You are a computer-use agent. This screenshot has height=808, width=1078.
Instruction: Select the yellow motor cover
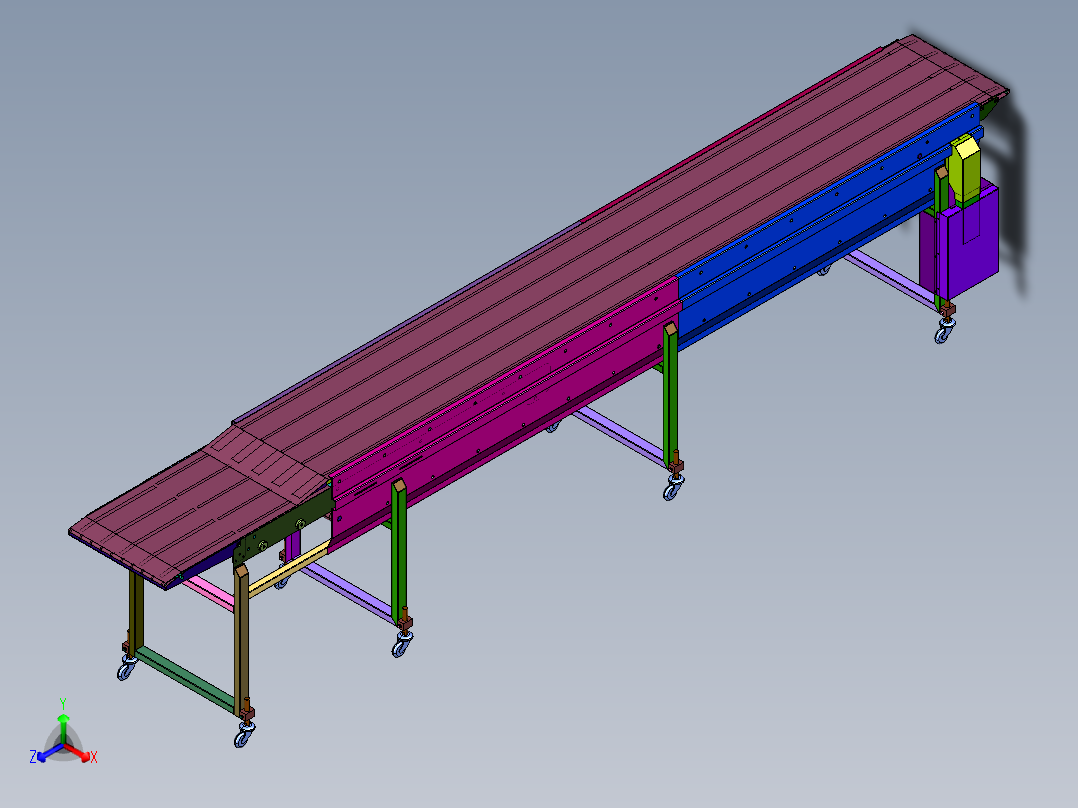coord(965,169)
